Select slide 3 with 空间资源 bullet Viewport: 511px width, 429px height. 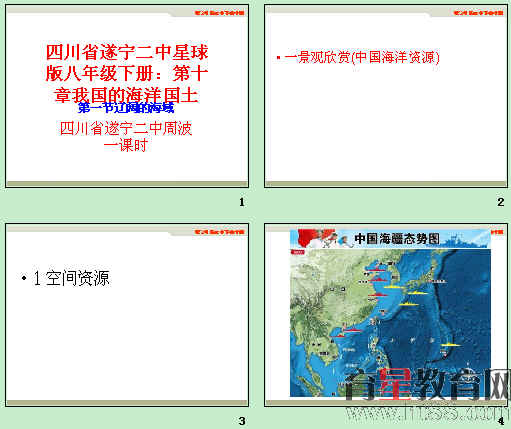127,315
